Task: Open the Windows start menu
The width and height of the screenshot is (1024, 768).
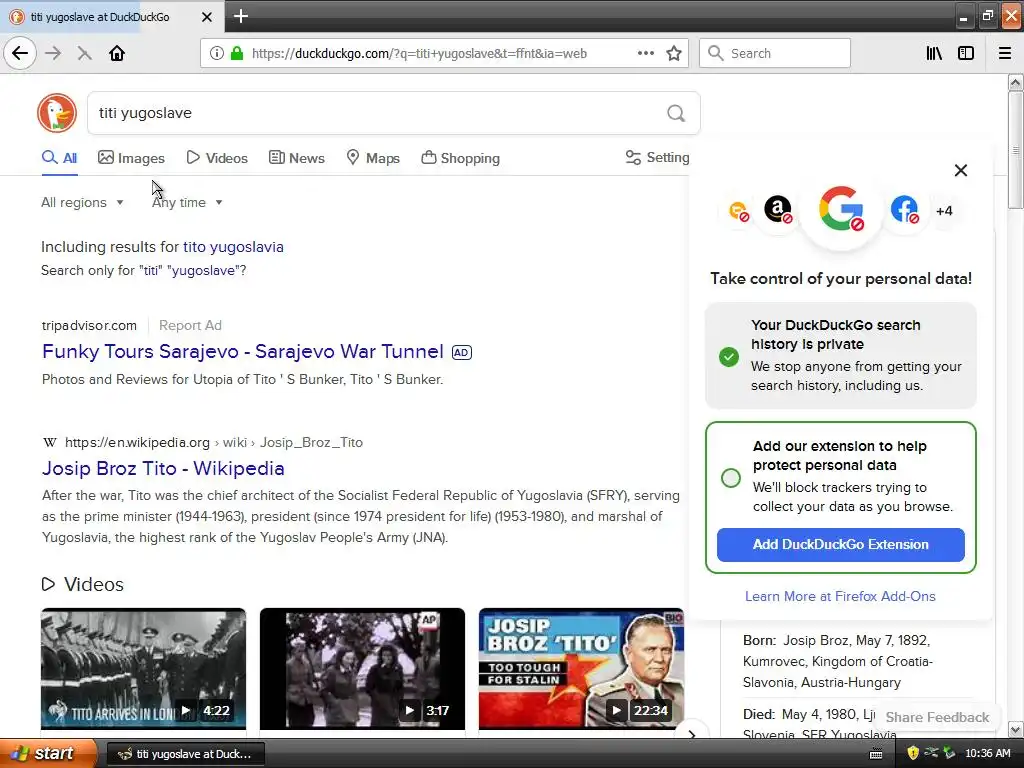Action: point(48,754)
